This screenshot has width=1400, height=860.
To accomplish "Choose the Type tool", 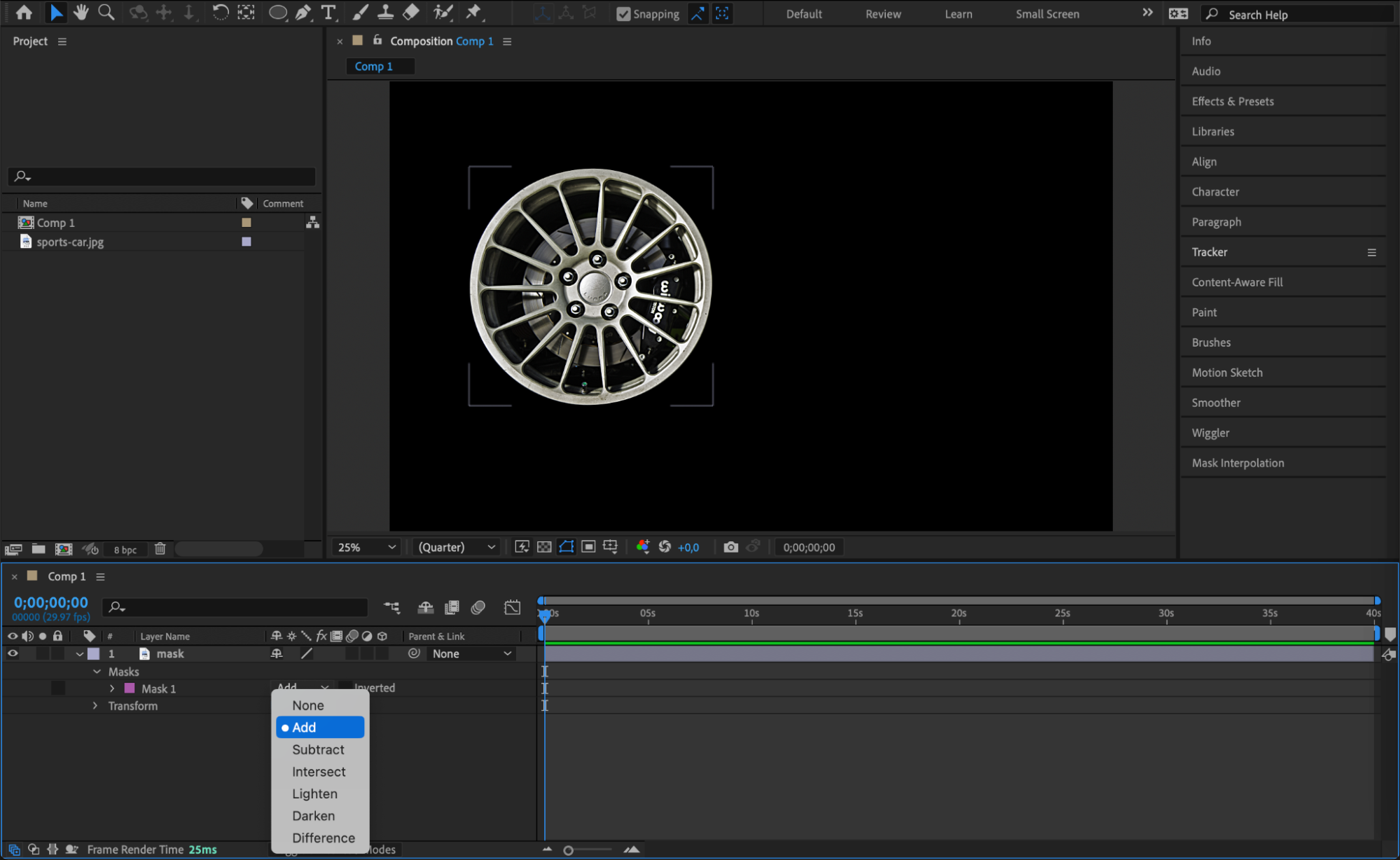I will (x=328, y=13).
